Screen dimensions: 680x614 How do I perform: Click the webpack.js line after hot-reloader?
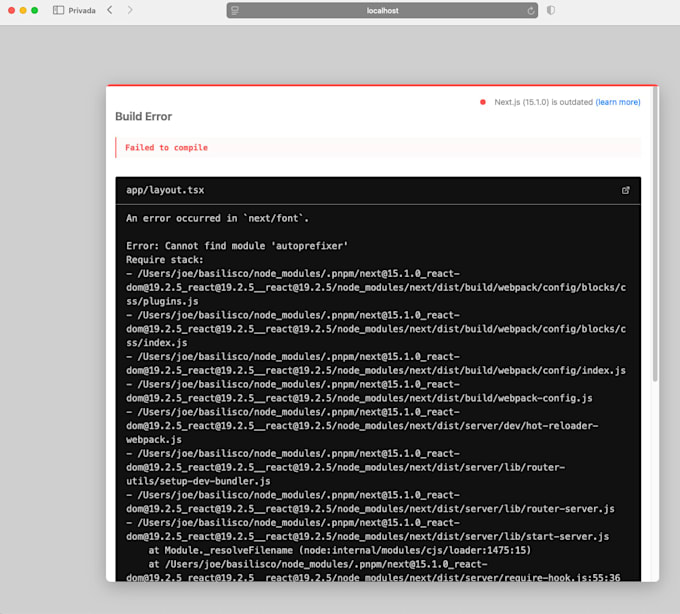click(x=154, y=440)
